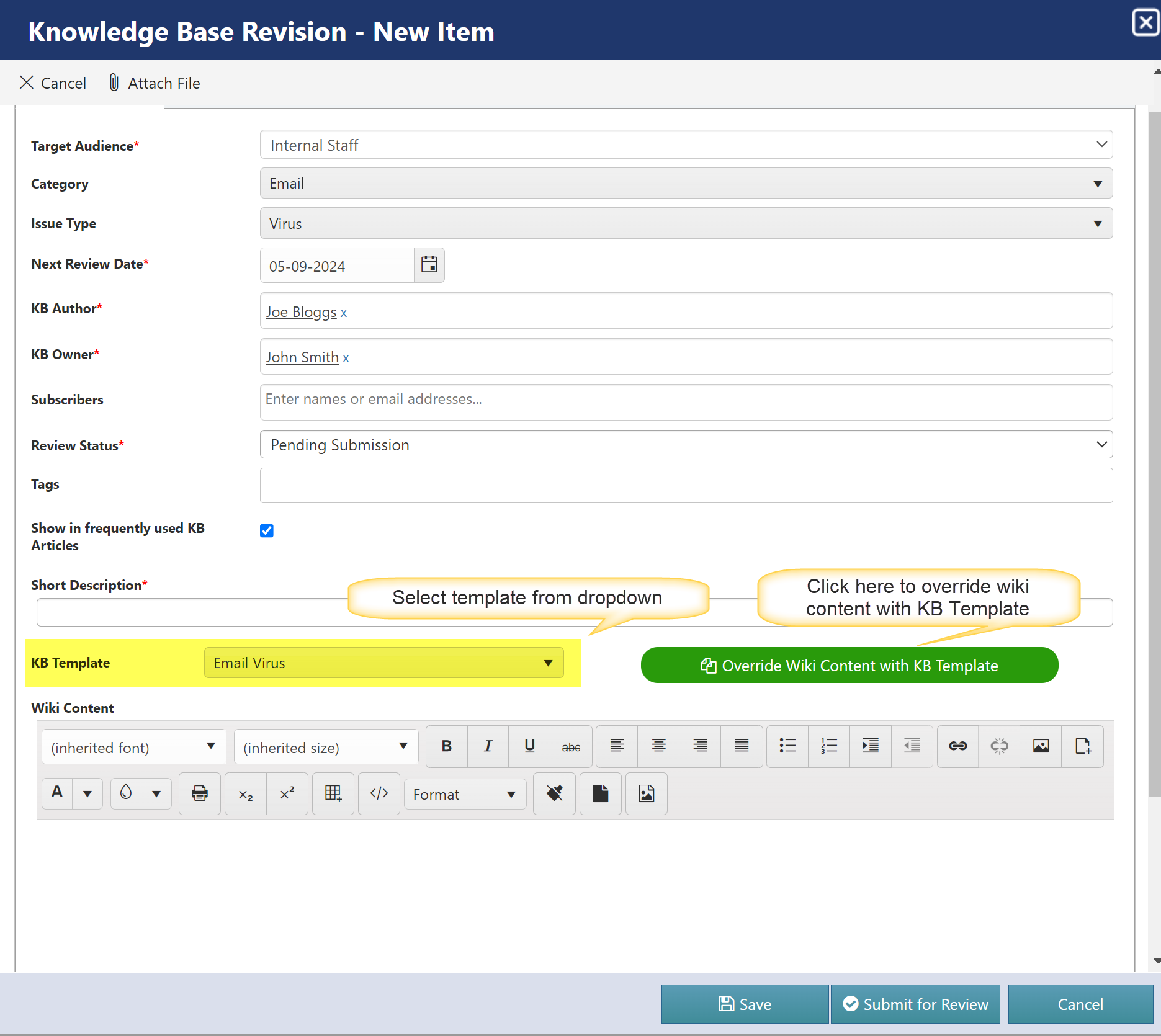Viewport: 1161px width, 1036px height.
Task: Insert a table using the table icon
Action: point(333,793)
